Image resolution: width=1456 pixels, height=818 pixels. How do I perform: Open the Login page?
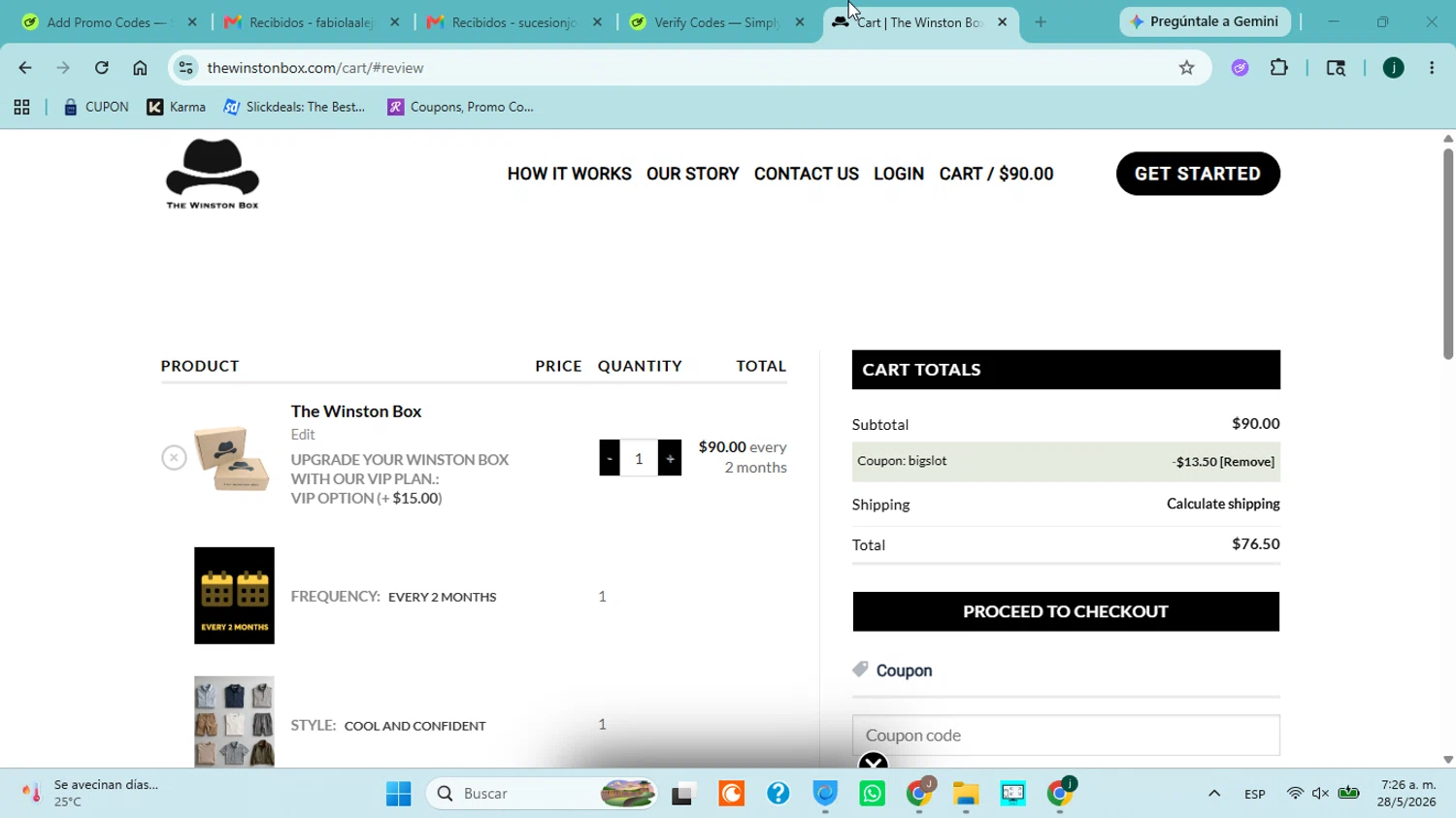coord(899,174)
